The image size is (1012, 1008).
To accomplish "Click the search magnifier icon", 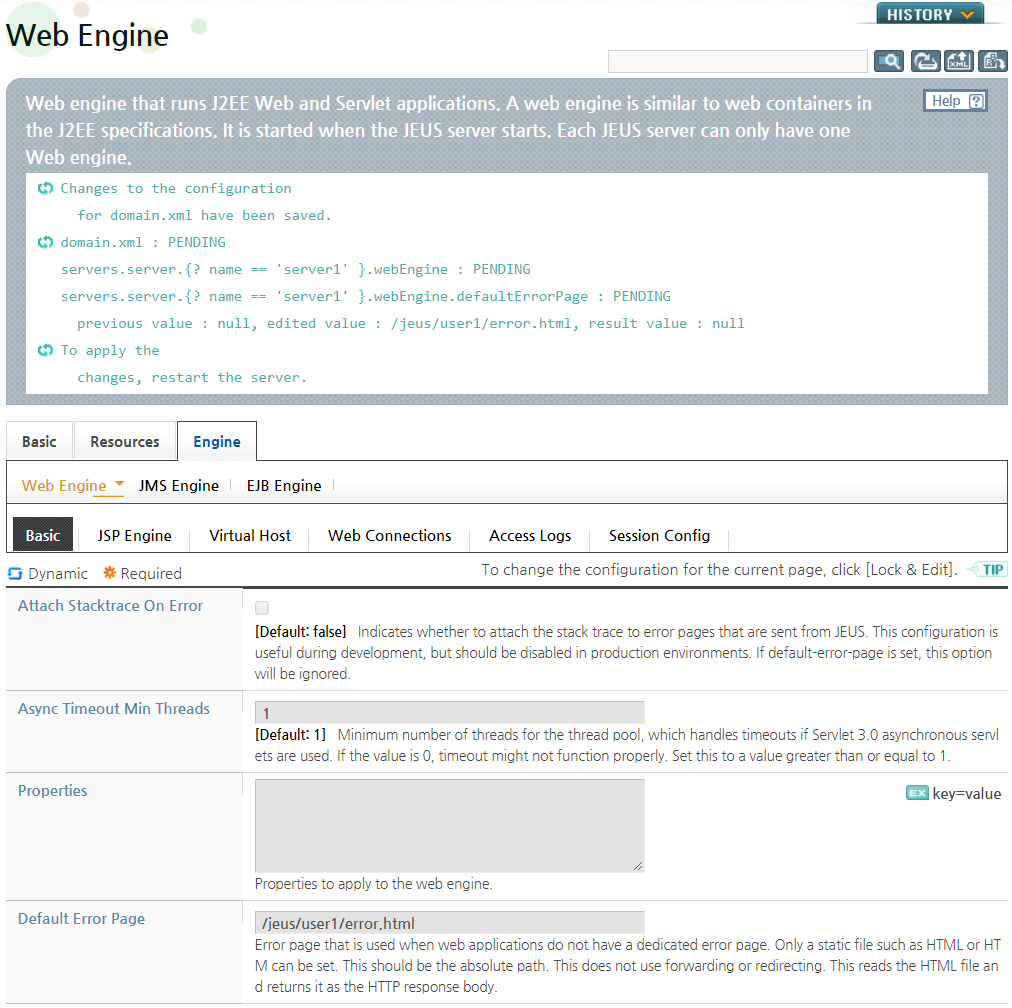I will click(x=888, y=61).
